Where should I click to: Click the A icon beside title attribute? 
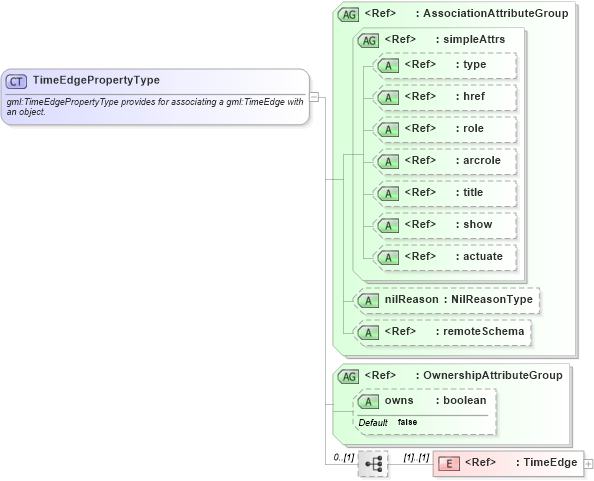point(388,194)
